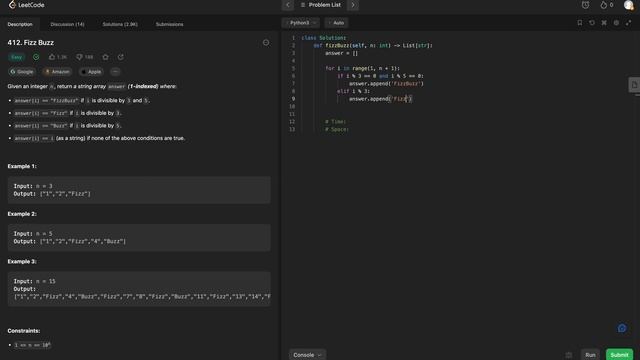Share the problem icon
Viewport: 640px width, 360px height.
pos(120,57)
